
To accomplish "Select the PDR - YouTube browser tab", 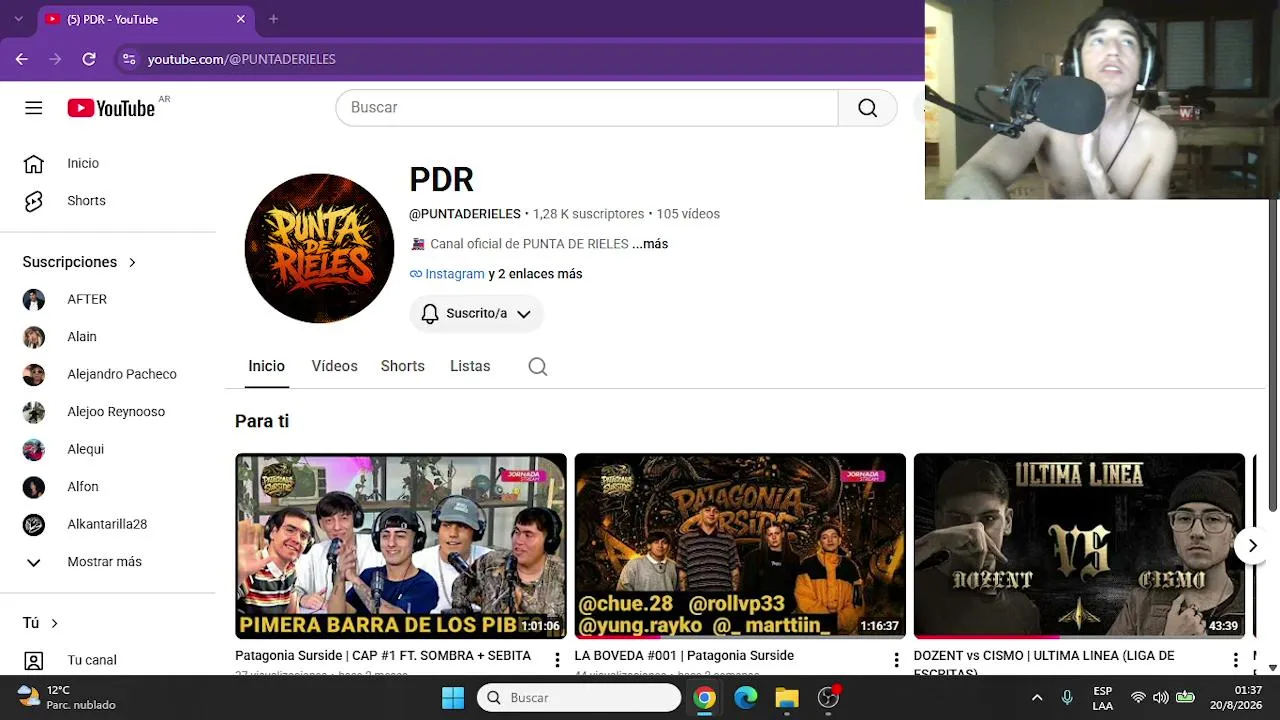I will [146, 19].
